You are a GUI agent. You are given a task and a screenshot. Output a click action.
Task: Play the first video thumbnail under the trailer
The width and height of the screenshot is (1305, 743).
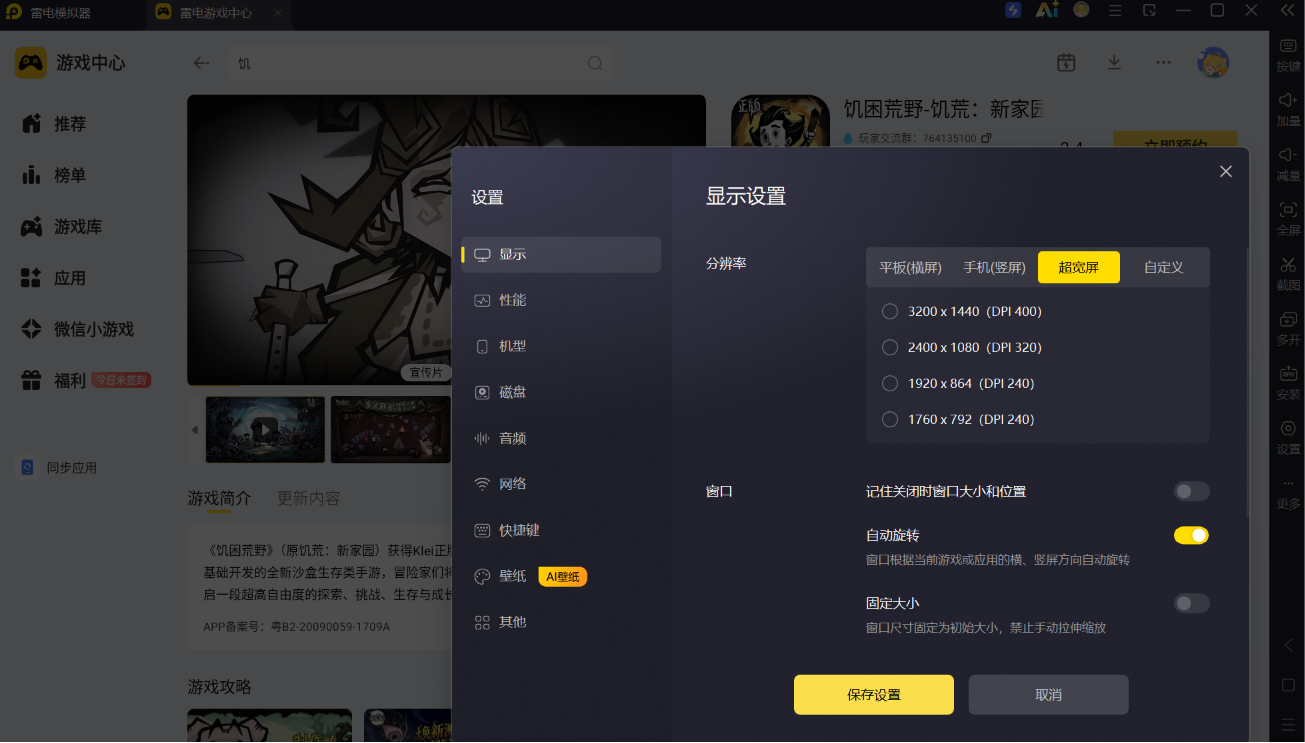[265, 430]
